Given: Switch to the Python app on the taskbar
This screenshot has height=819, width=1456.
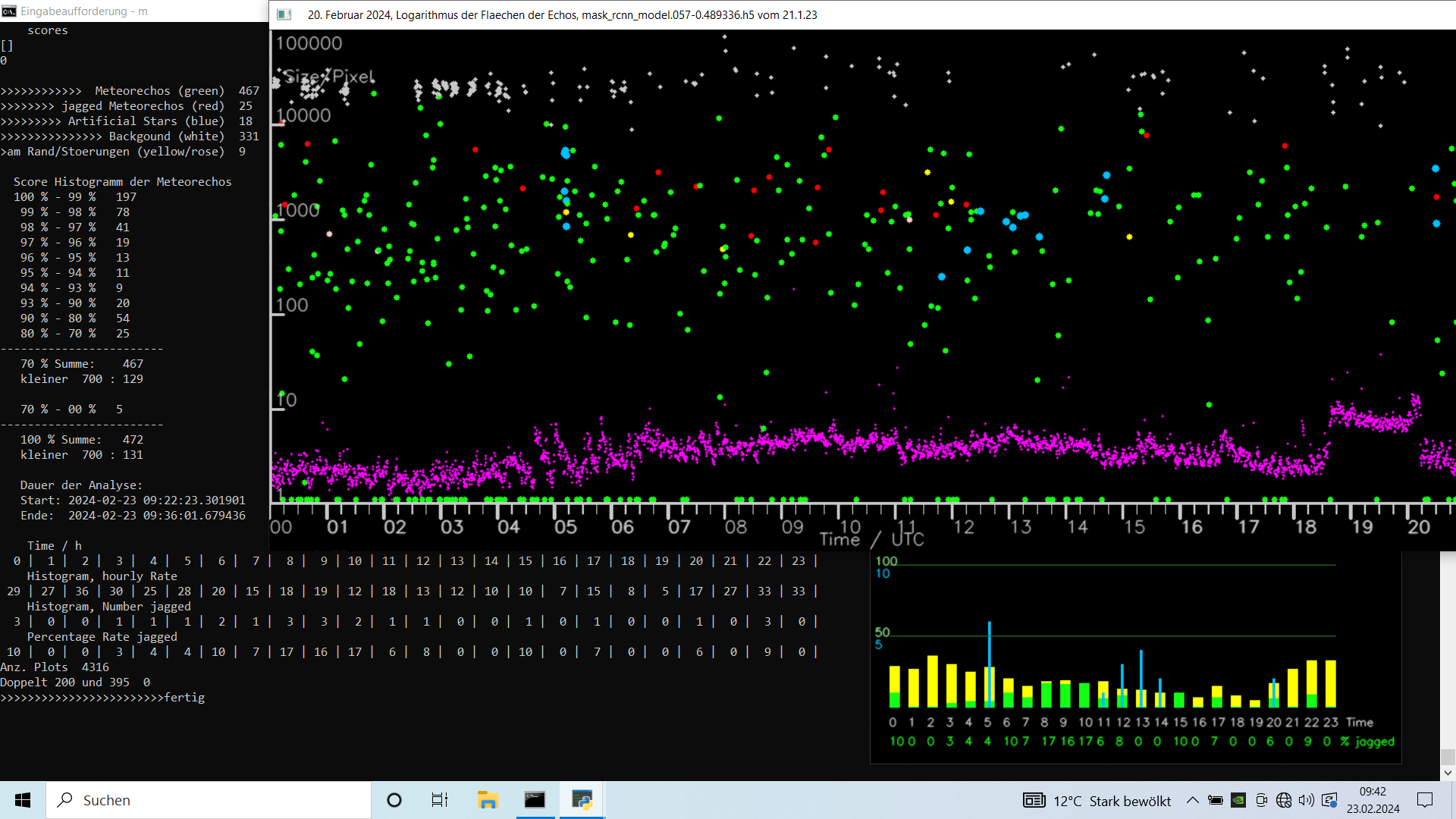Looking at the screenshot, I should [x=582, y=800].
